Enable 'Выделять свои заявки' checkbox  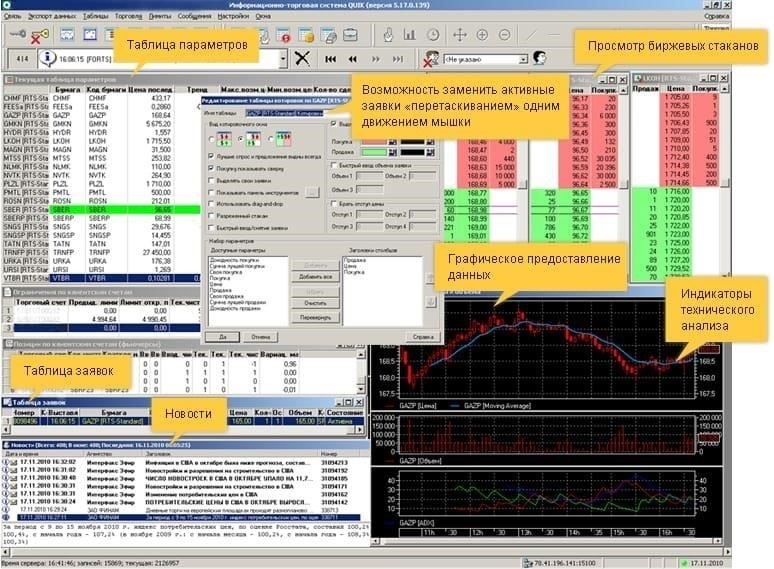(x=211, y=181)
